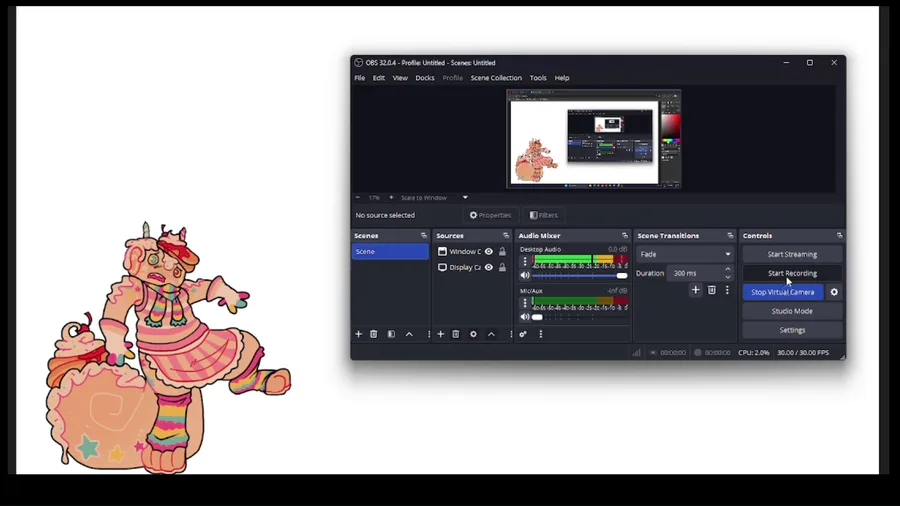Click the Properties button

(x=490, y=215)
